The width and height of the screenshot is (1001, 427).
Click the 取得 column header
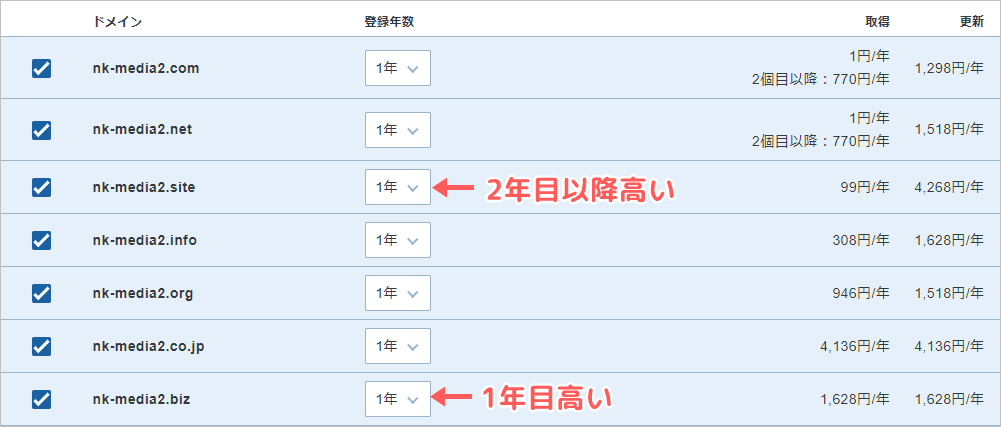pos(877,21)
